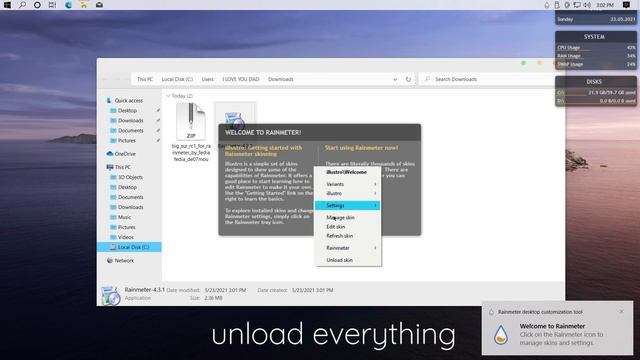Screen dimensions: 640x360
Task: Select Network in the sidebar
Action: tap(124, 260)
